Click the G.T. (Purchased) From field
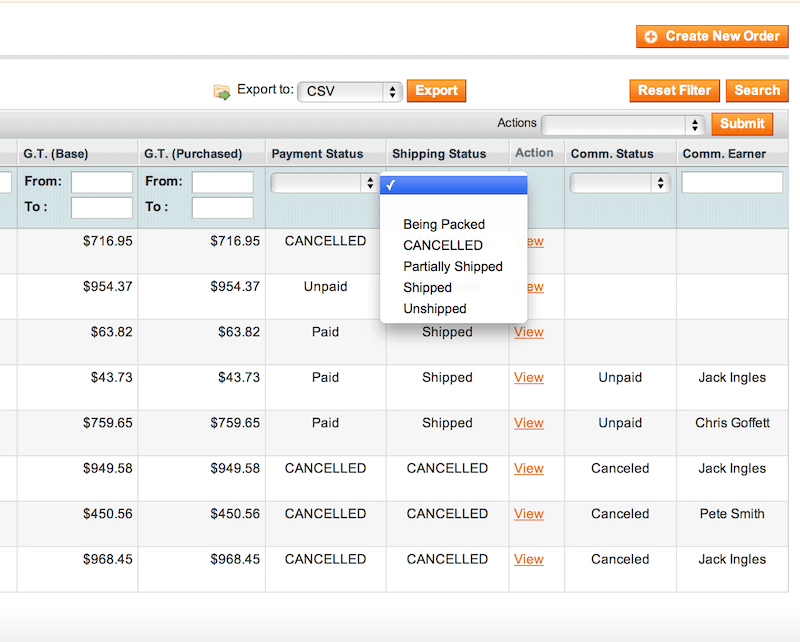The image size is (800, 642). click(x=222, y=182)
